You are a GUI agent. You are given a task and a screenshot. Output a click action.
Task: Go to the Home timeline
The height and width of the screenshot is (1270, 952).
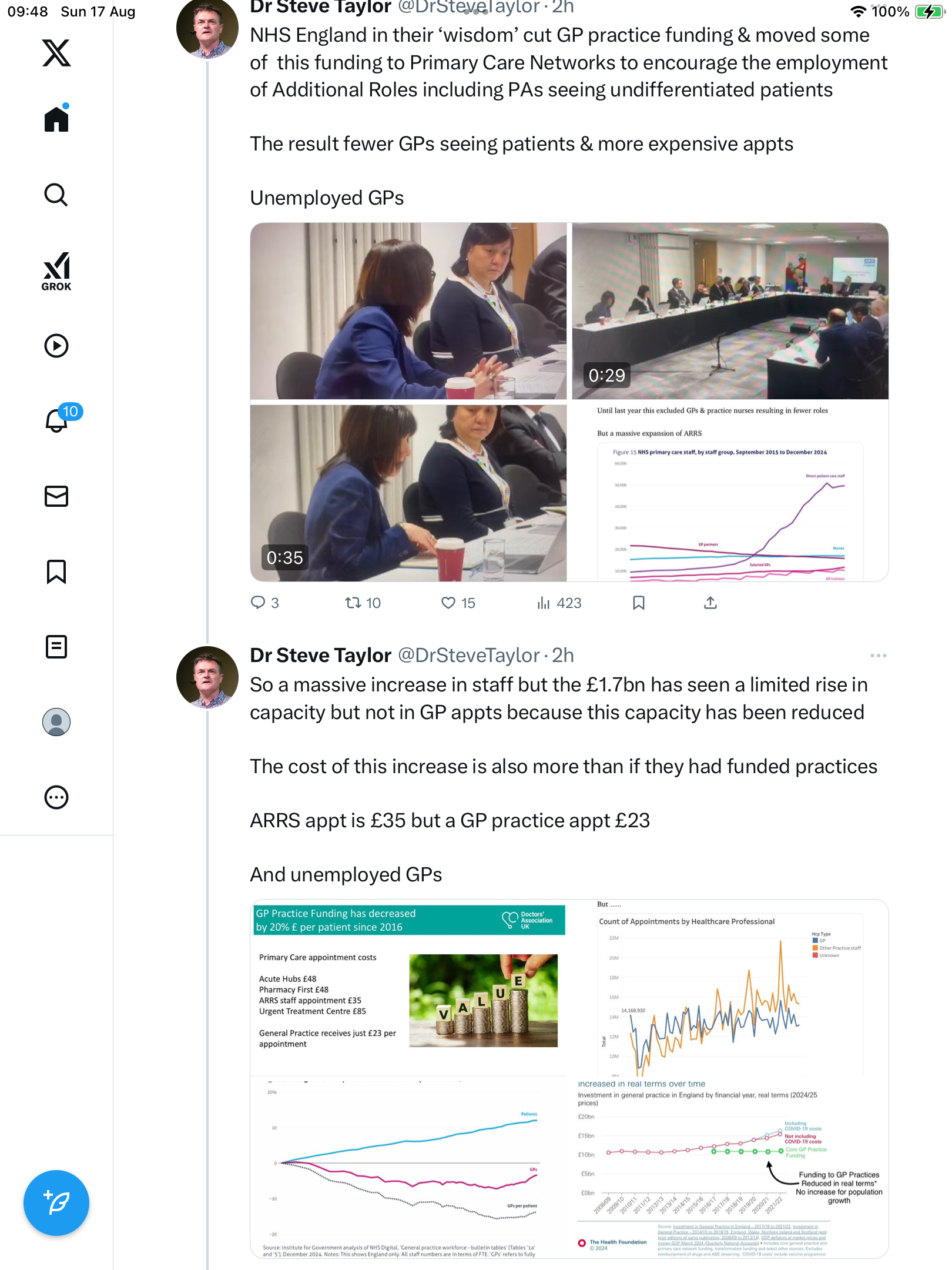coord(56,119)
